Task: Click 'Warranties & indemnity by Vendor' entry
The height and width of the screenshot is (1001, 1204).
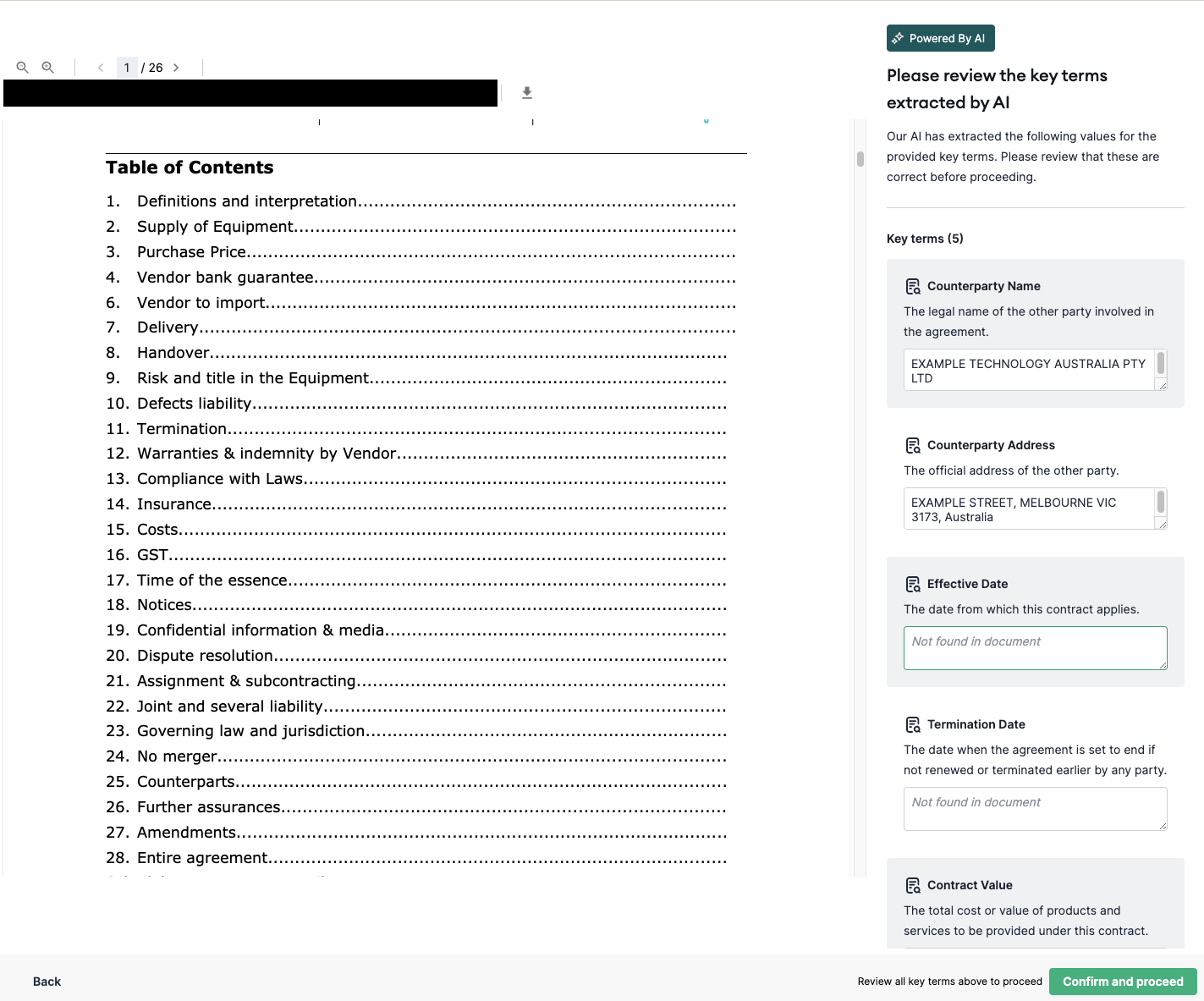Action: point(416,454)
